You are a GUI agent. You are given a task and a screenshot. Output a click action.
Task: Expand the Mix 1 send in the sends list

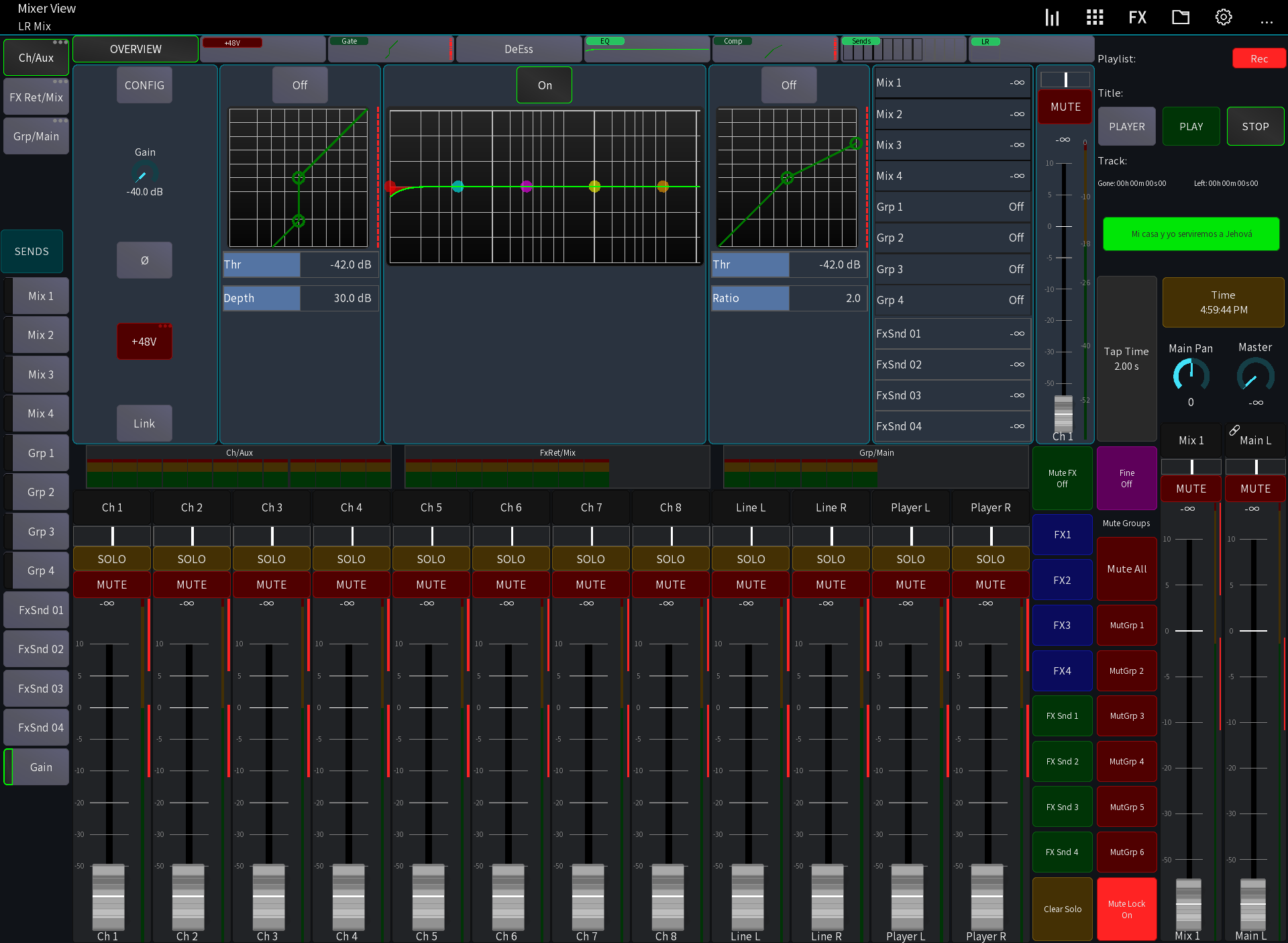pos(953,82)
